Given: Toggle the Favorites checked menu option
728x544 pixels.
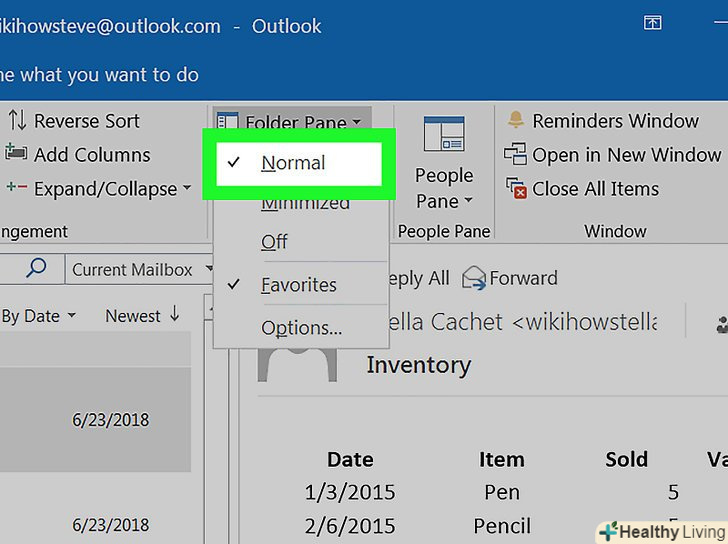Looking at the screenshot, I should point(300,285).
